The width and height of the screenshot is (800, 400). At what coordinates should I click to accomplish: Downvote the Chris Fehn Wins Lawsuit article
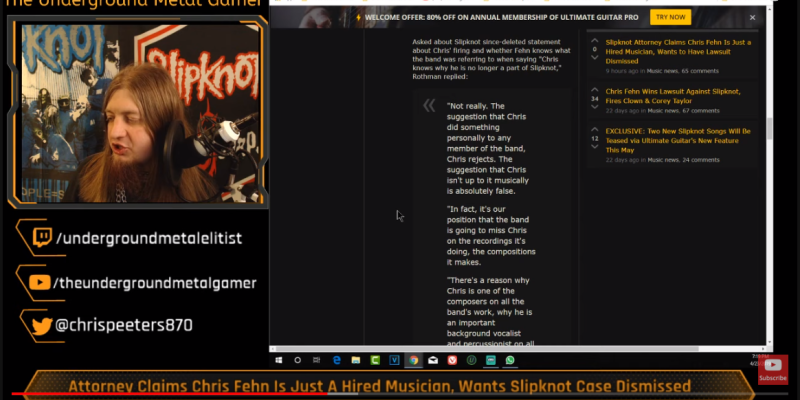pyautogui.click(x=594, y=107)
